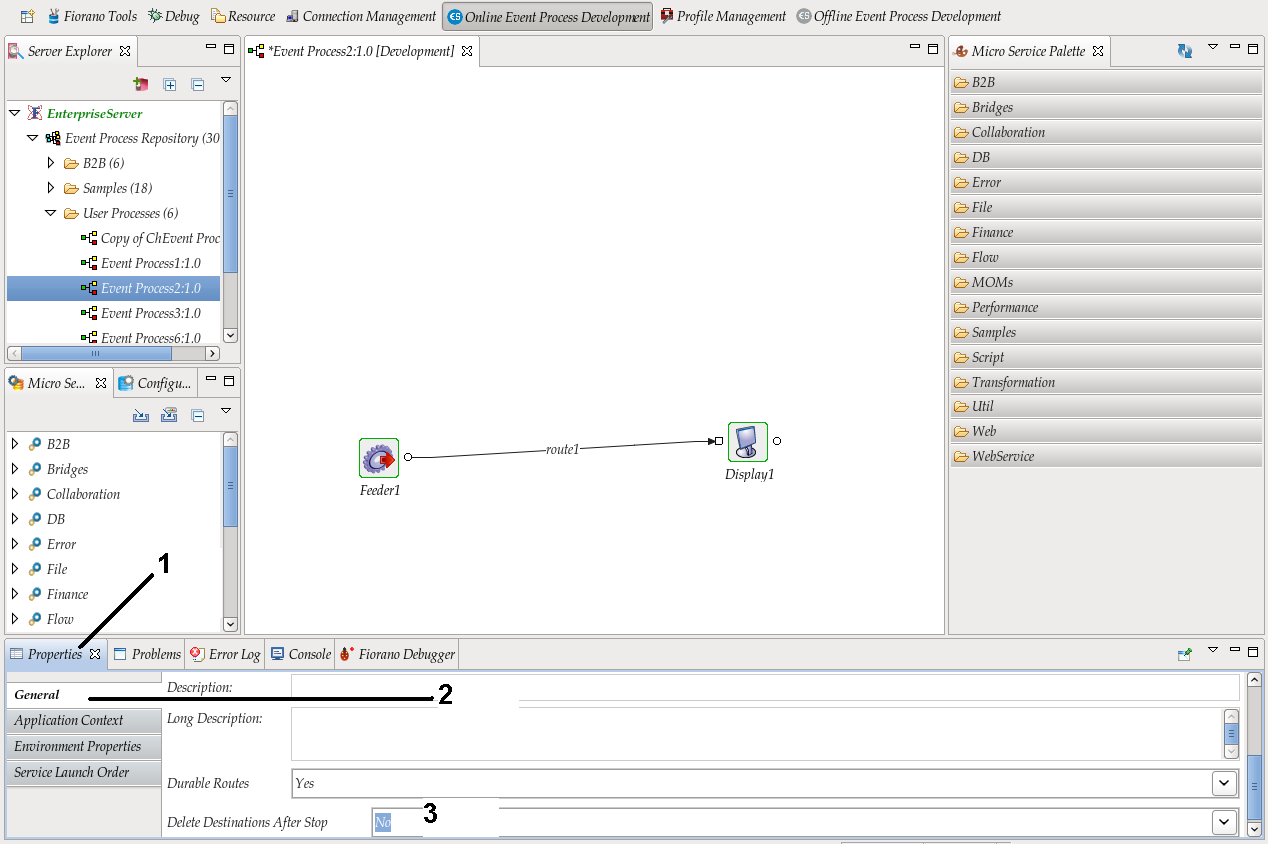Image resolution: width=1268 pixels, height=844 pixels.
Task: Click the Description input field
Action: (x=765, y=687)
